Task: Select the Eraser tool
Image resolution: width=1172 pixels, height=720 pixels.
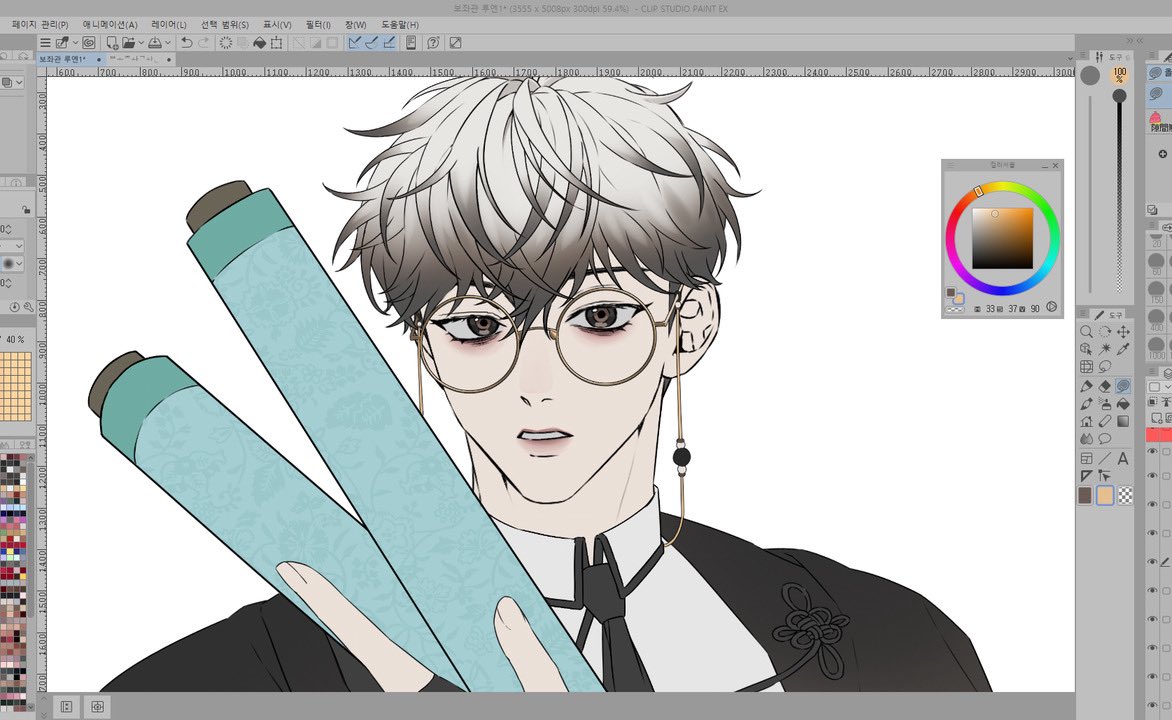Action: [x=1106, y=387]
